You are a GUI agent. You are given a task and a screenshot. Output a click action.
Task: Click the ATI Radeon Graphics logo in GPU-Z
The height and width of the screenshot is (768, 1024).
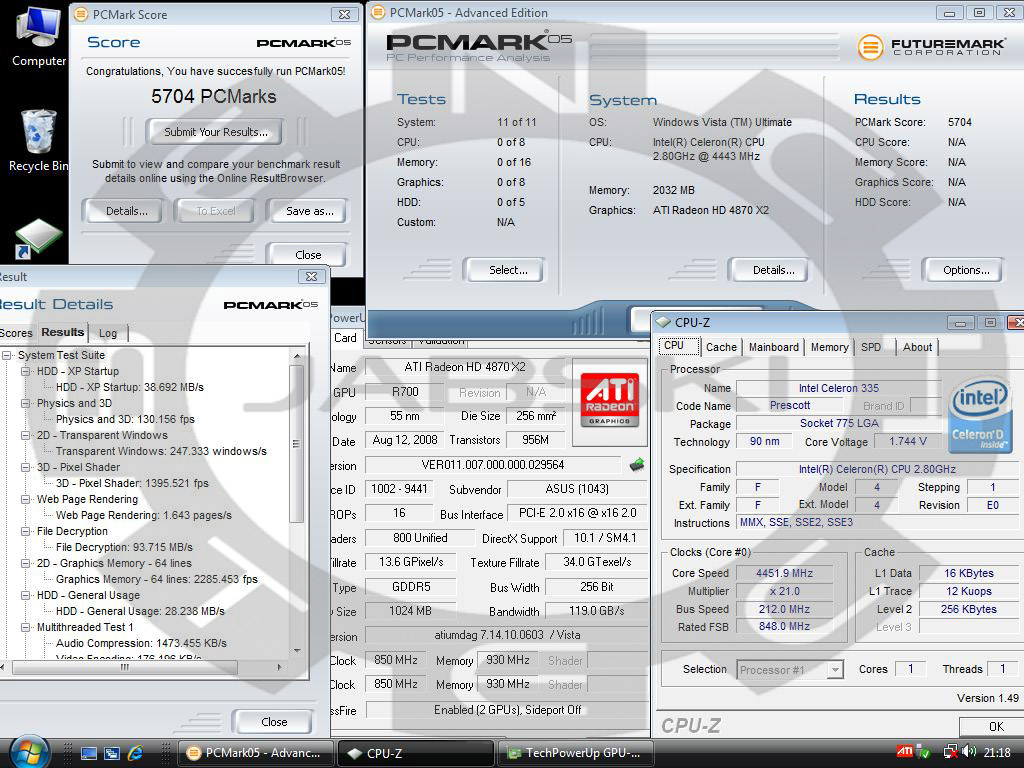(x=609, y=400)
